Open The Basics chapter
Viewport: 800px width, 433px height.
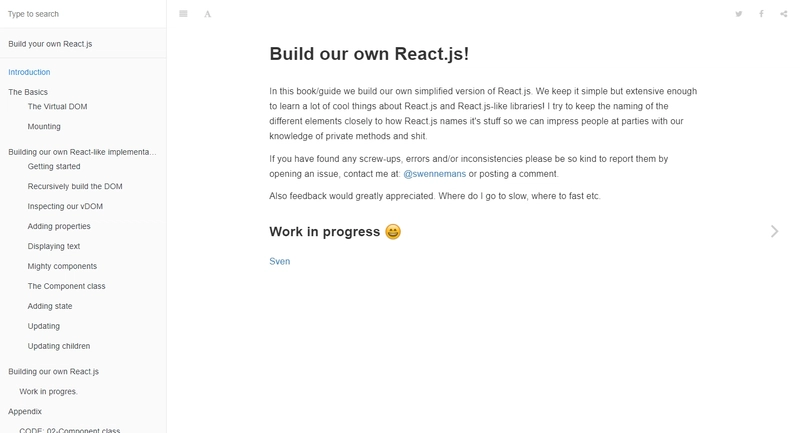pyautogui.click(x=28, y=92)
